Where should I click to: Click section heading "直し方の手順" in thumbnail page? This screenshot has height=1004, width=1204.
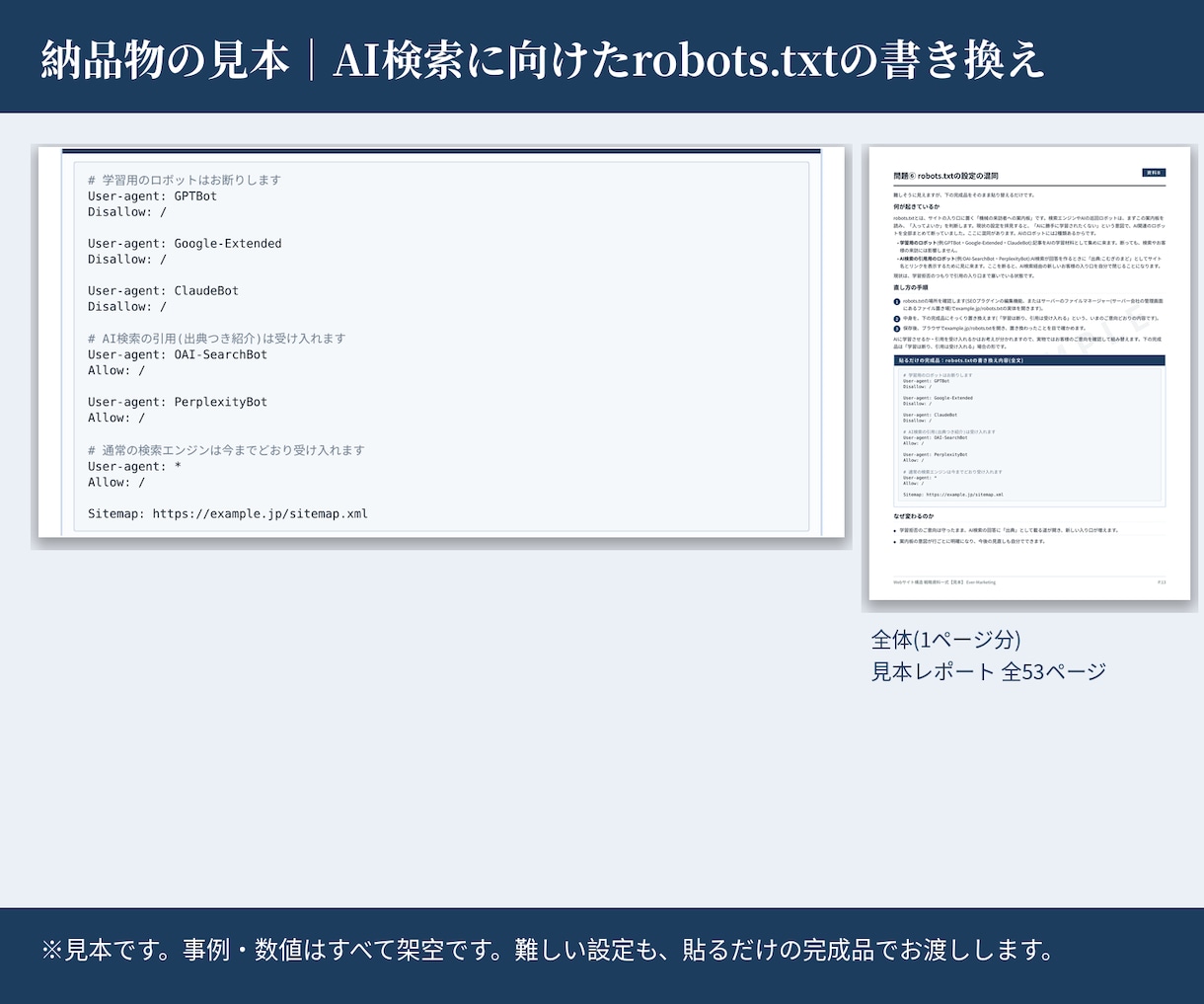pos(911,287)
